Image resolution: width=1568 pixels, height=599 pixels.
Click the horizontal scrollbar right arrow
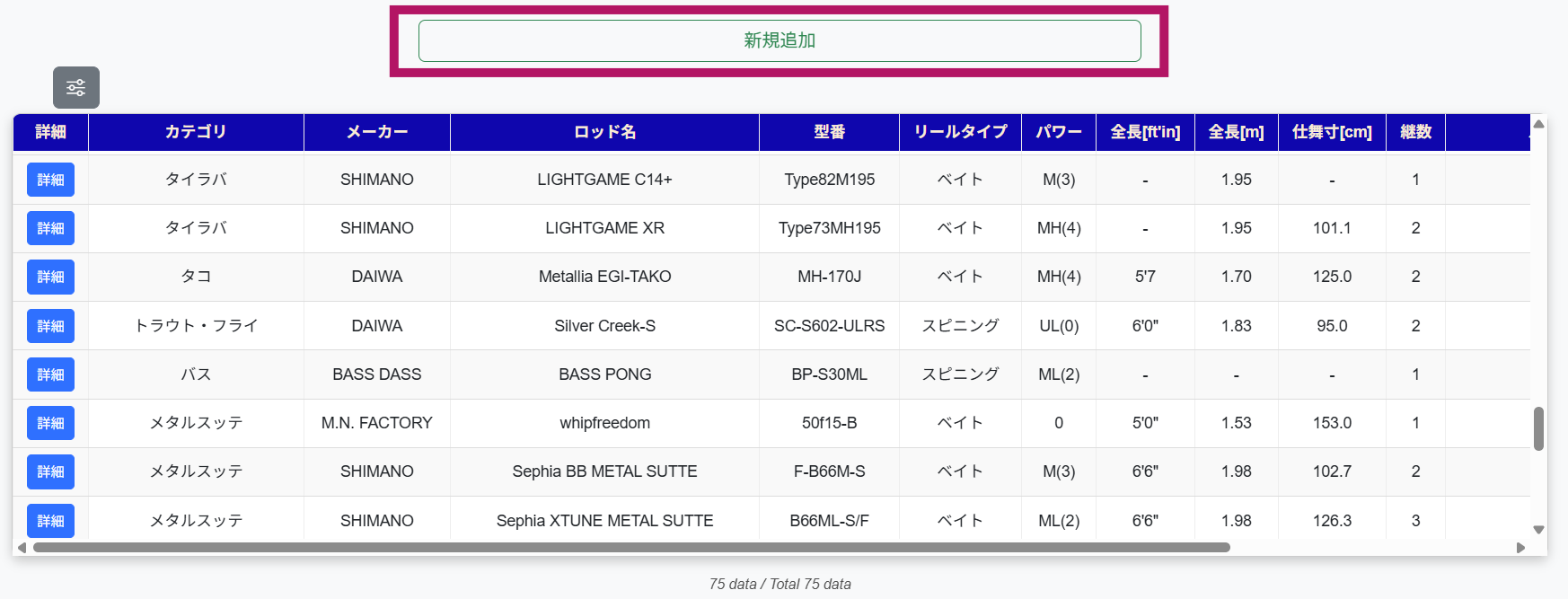click(x=1520, y=548)
